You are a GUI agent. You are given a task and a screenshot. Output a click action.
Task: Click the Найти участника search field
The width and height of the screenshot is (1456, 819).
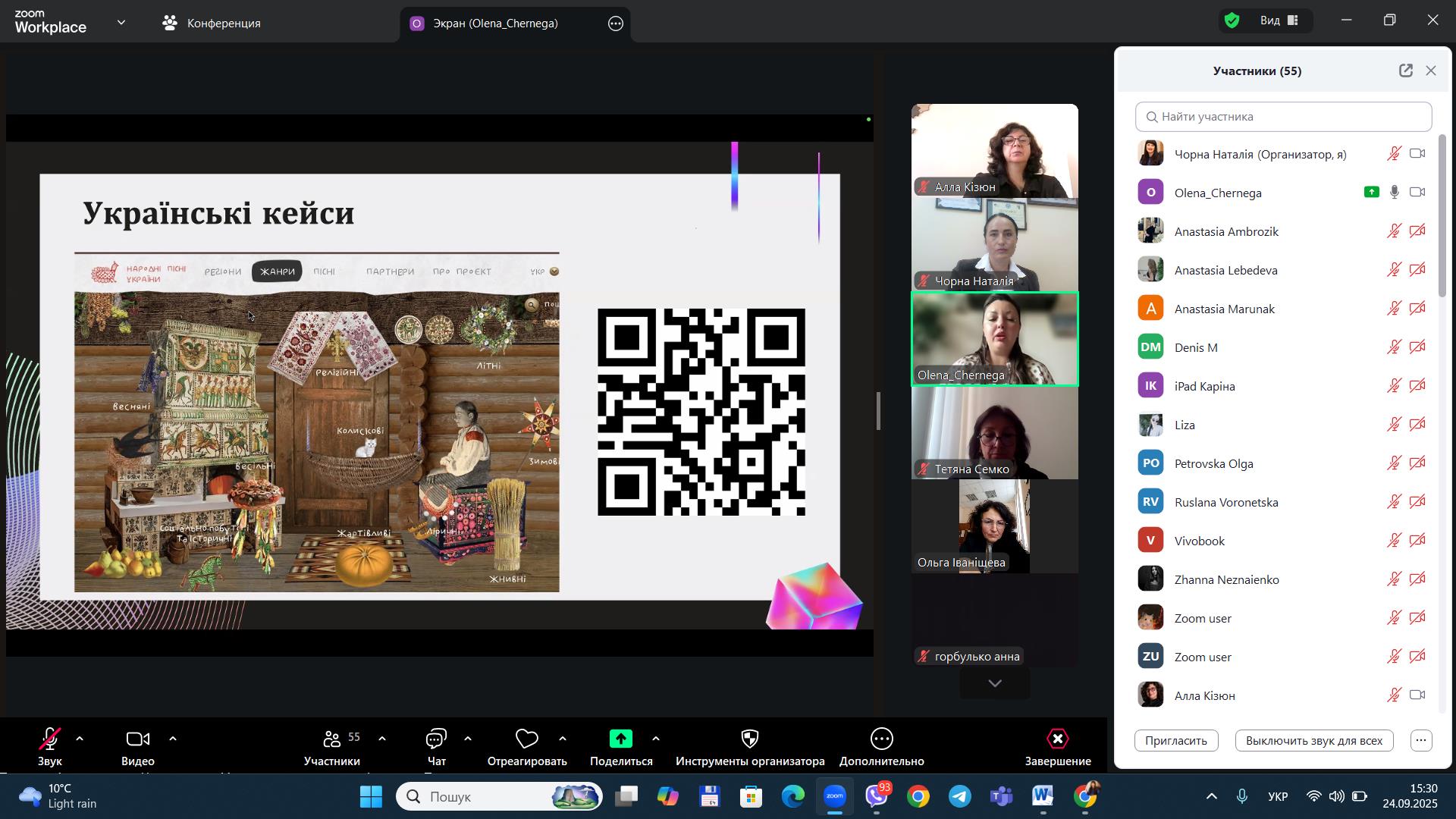1283,117
